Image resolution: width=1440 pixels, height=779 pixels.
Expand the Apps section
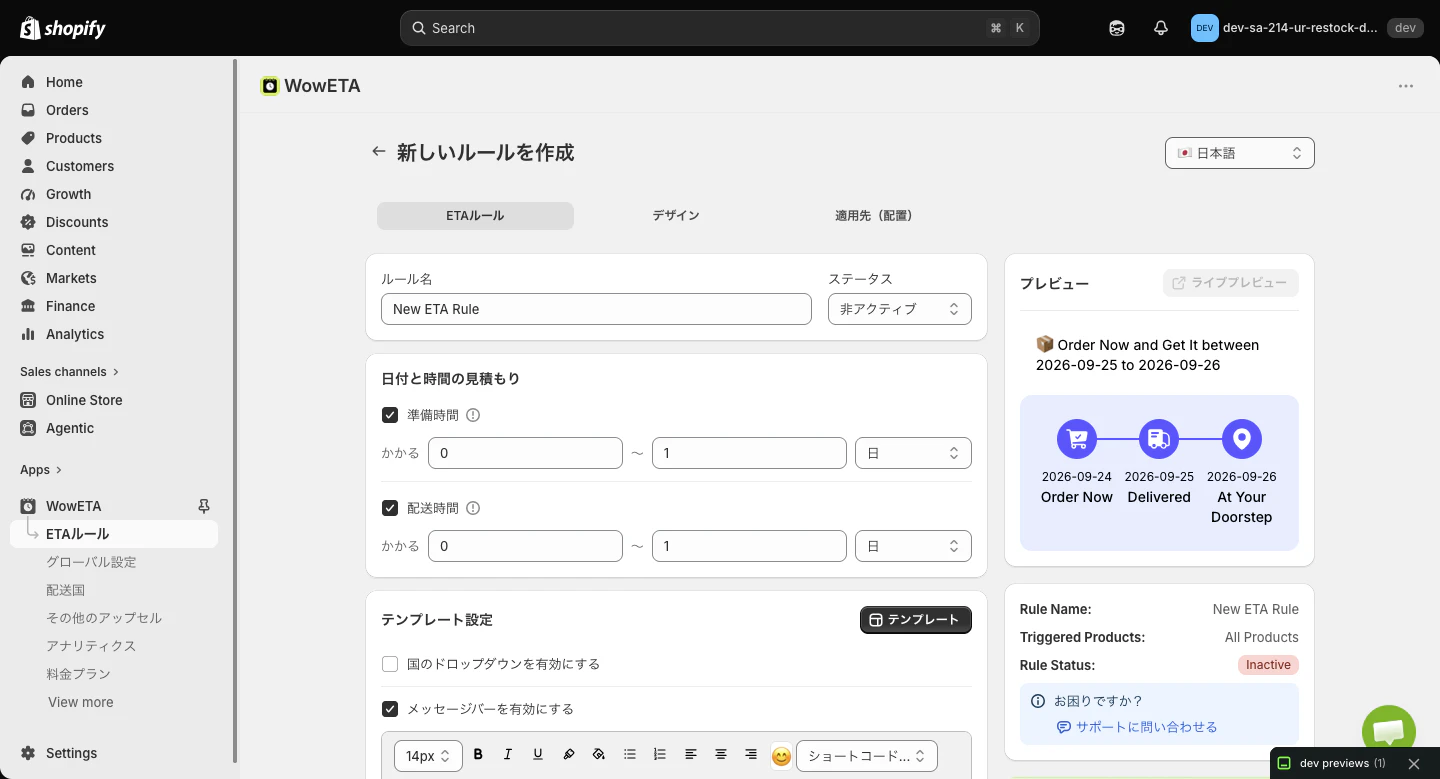point(41,469)
